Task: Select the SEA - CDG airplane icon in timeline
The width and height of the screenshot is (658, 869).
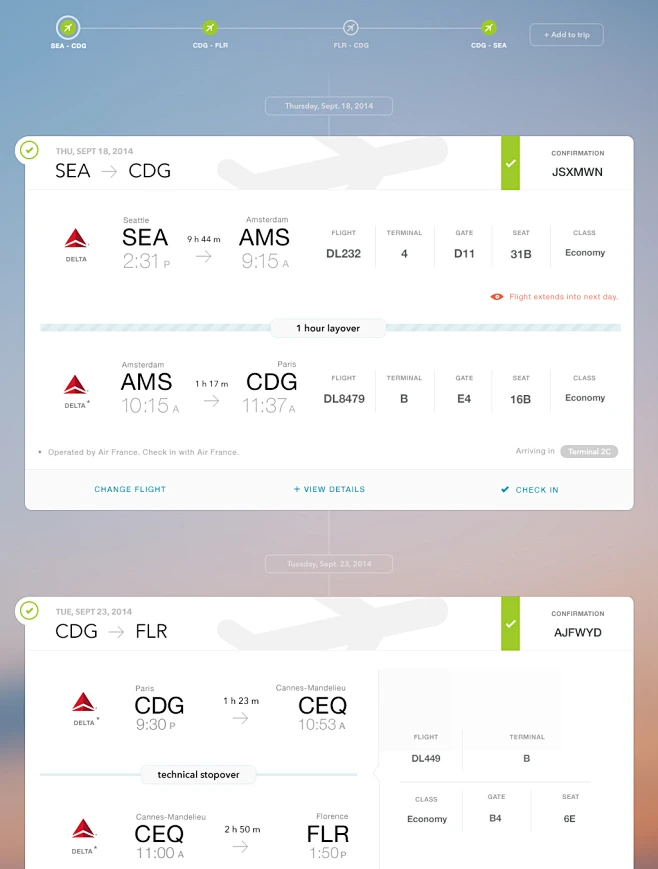Action: pos(67,28)
